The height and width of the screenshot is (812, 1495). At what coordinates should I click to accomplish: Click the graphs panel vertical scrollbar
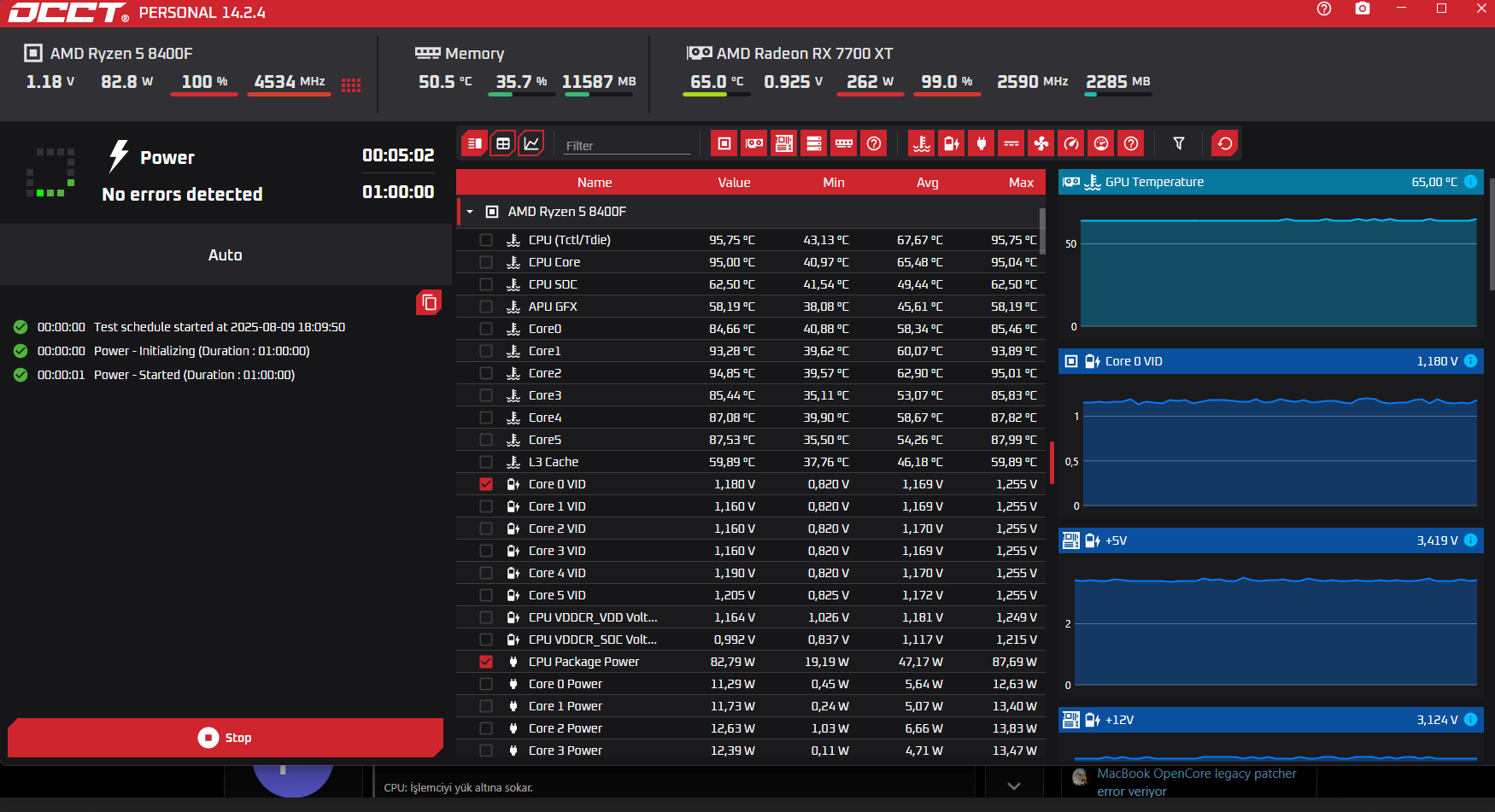1492,235
